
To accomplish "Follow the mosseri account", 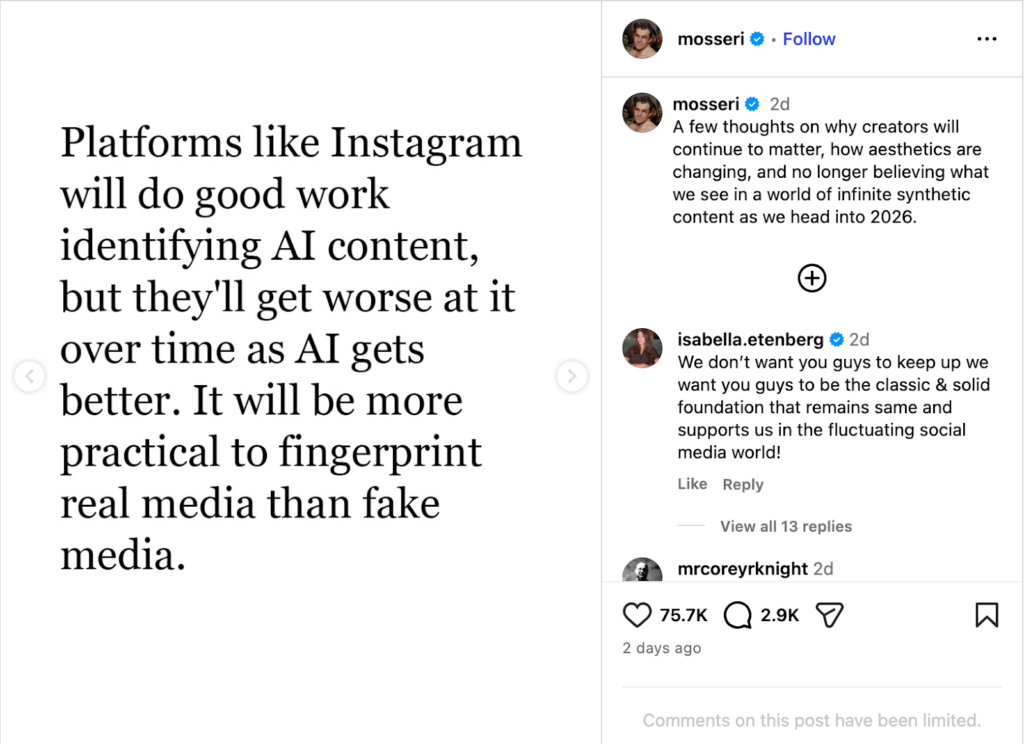I will point(809,39).
